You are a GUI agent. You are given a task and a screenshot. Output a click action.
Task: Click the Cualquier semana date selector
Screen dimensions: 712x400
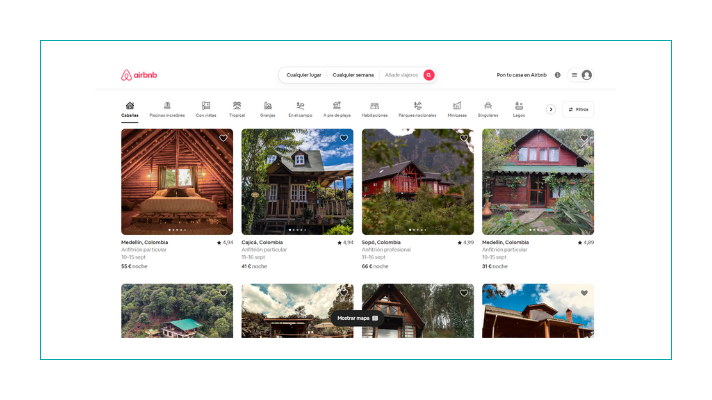pos(353,75)
